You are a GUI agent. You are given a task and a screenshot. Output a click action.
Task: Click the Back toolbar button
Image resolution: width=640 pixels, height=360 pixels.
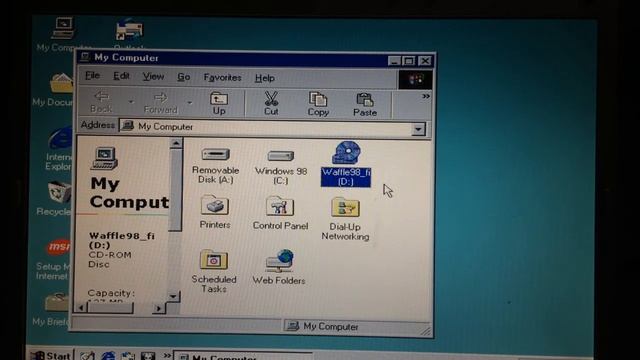[x=101, y=102]
